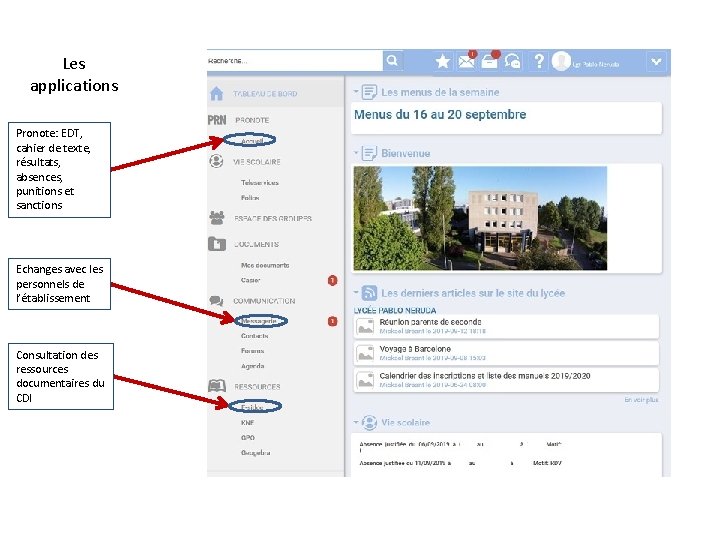Click the note icon beside Bienvenue
This screenshot has width=720, height=540.
pos(369,153)
